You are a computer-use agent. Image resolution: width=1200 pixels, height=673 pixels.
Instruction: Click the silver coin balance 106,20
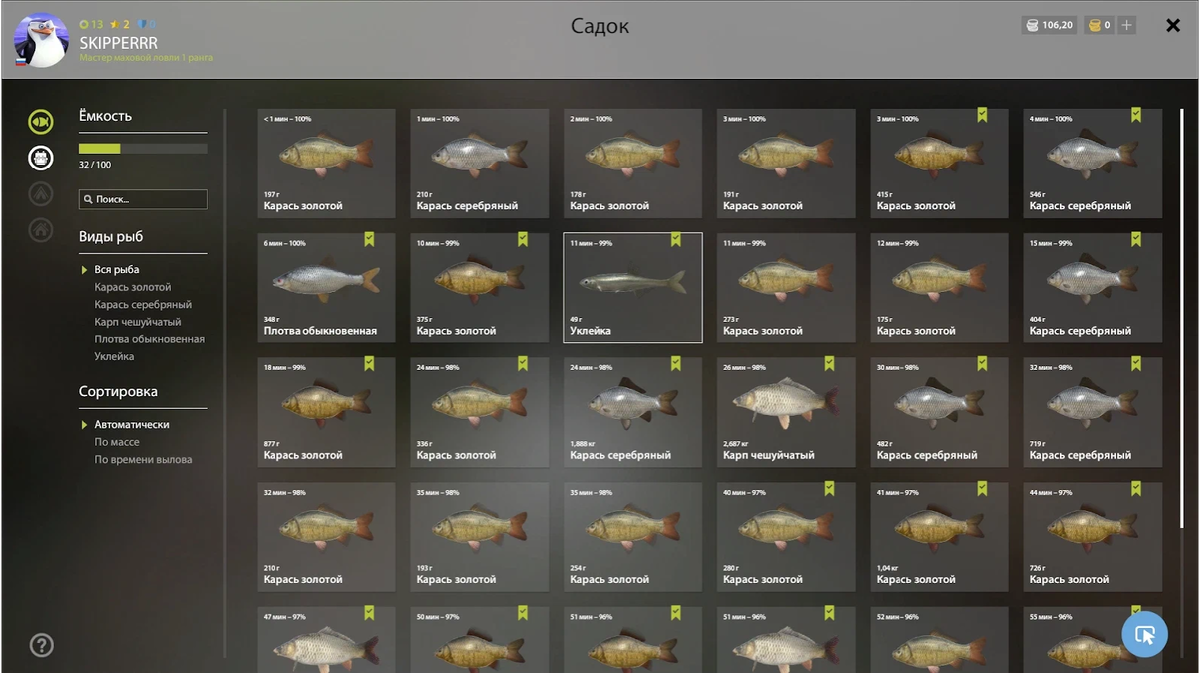pos(1049,25)
